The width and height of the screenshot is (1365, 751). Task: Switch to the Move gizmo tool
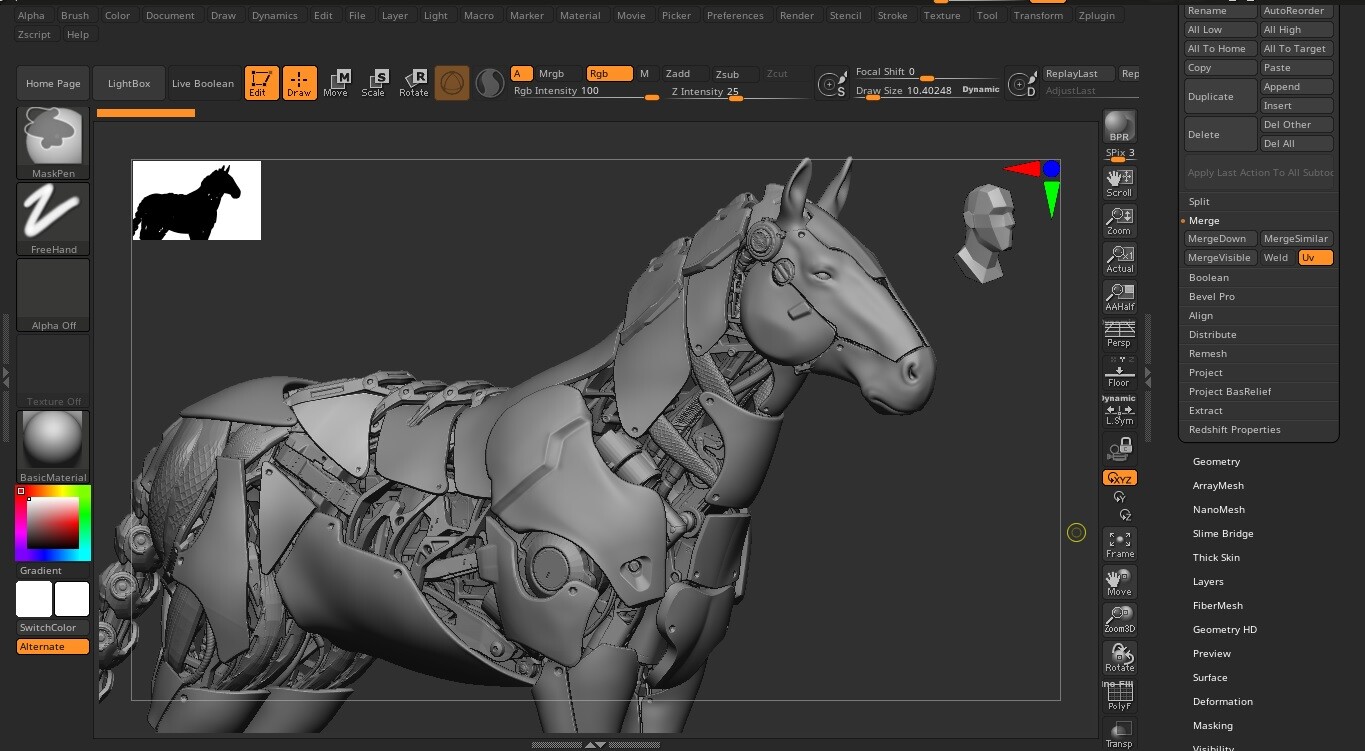(x=336, y=83)
